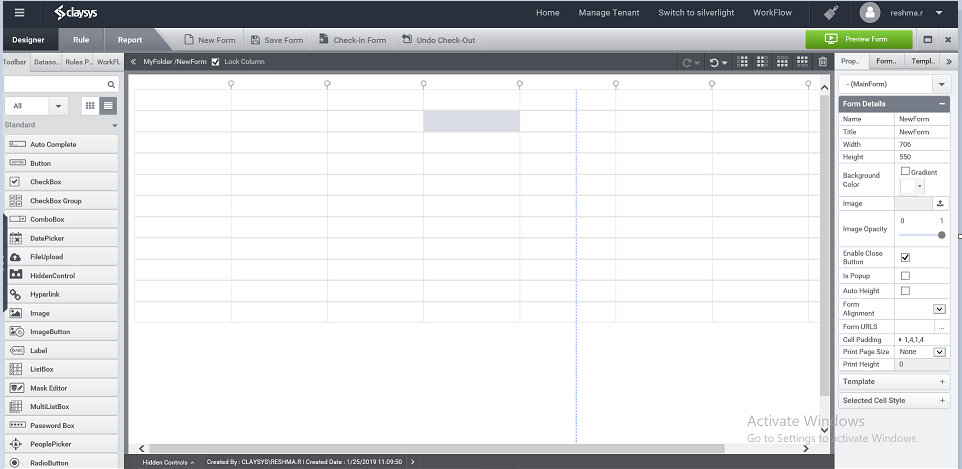Screen dimensions: 962x469
Task: Switch to the Rule tab
Action: click(81, 40)
